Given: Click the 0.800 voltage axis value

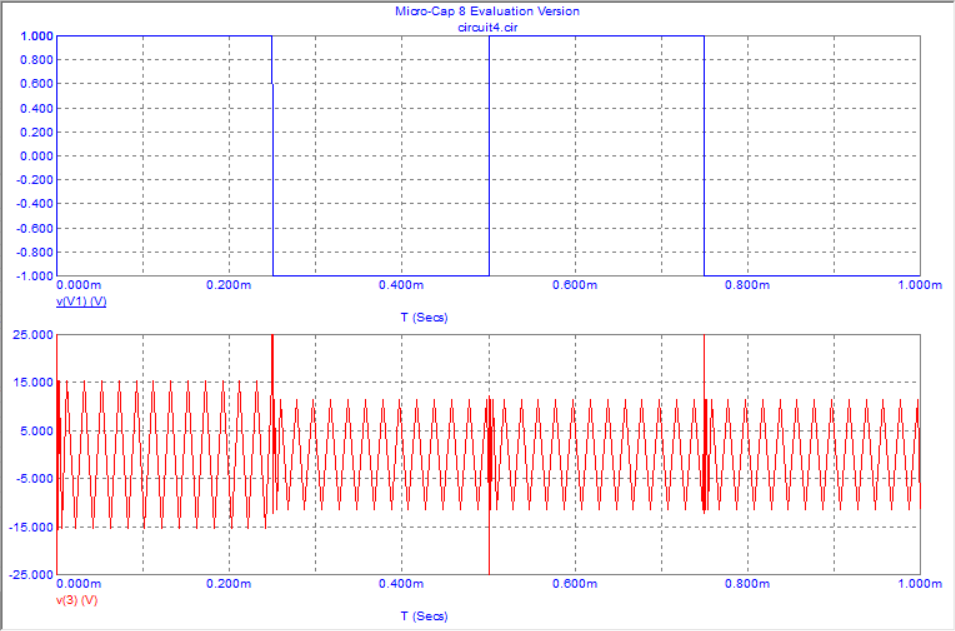Looking at the screenshot, I should (37, 60).
